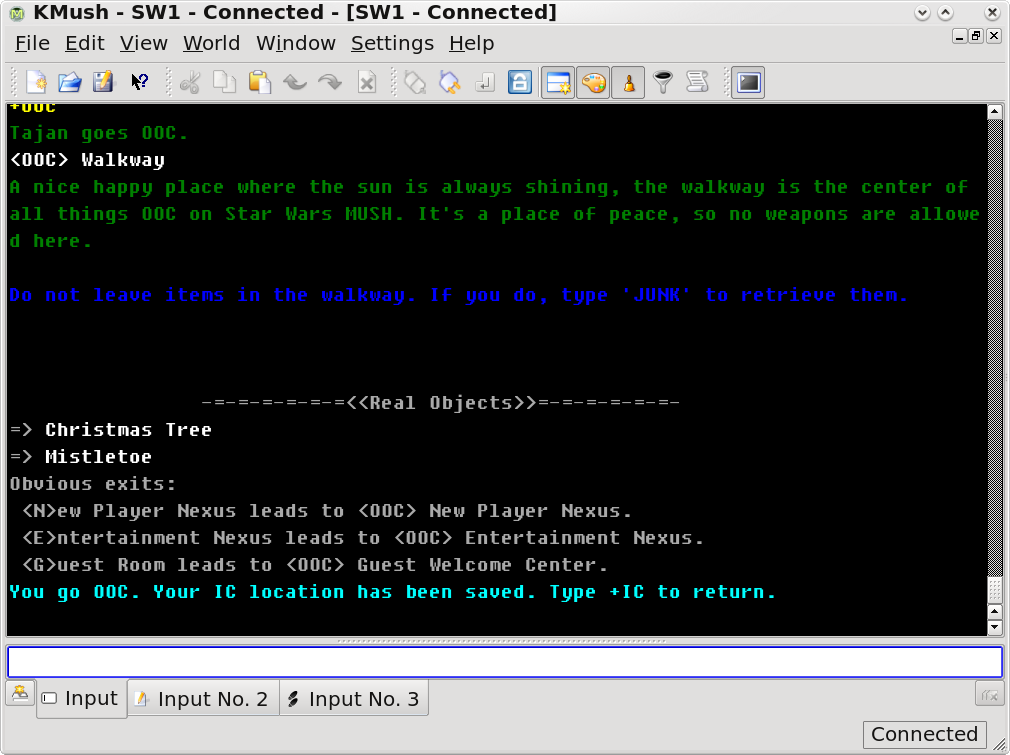Click the Redo arrow icon
This screenshot has width=1010, height=755.
pos(330,82)
